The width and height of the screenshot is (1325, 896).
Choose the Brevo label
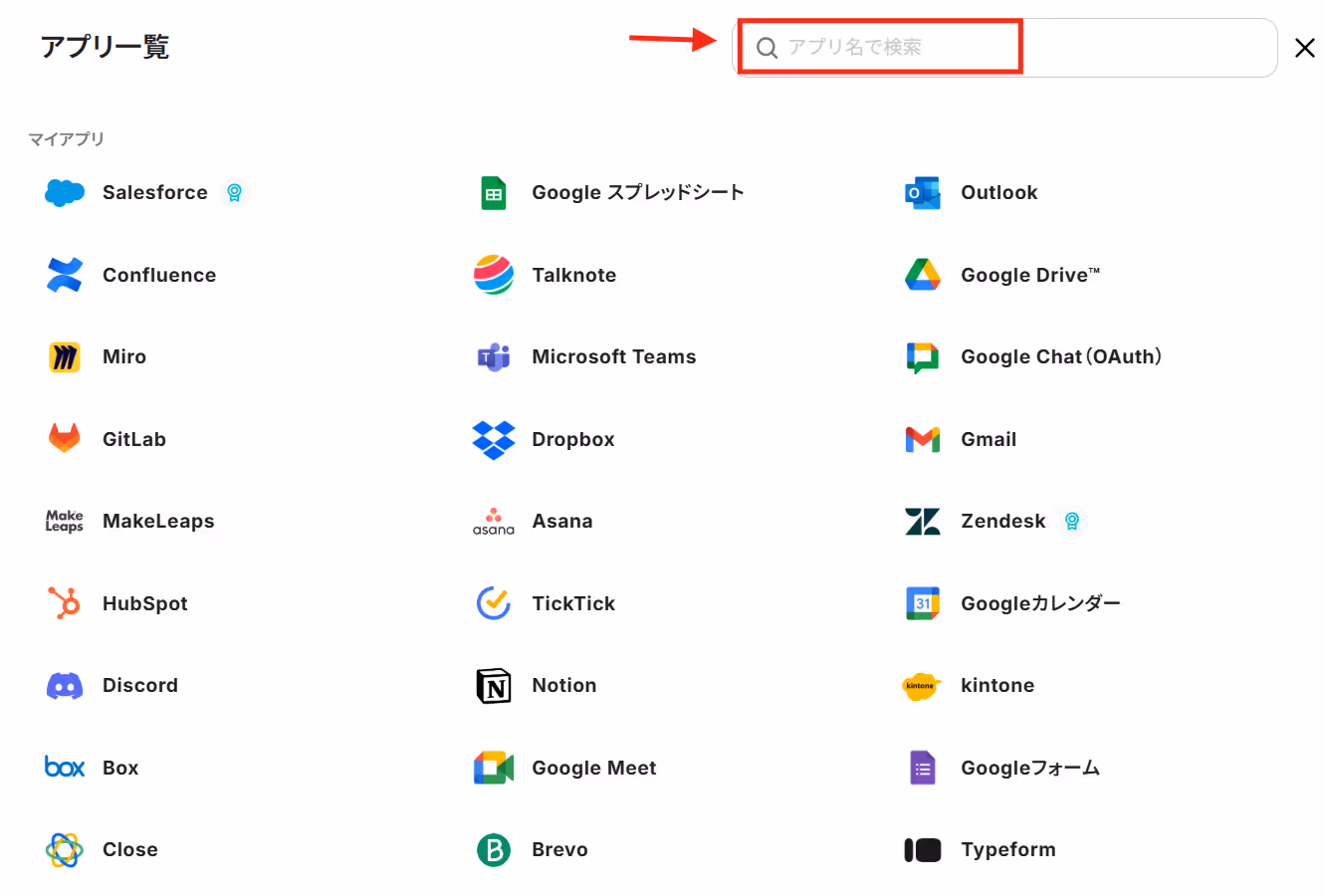point(559,849)
